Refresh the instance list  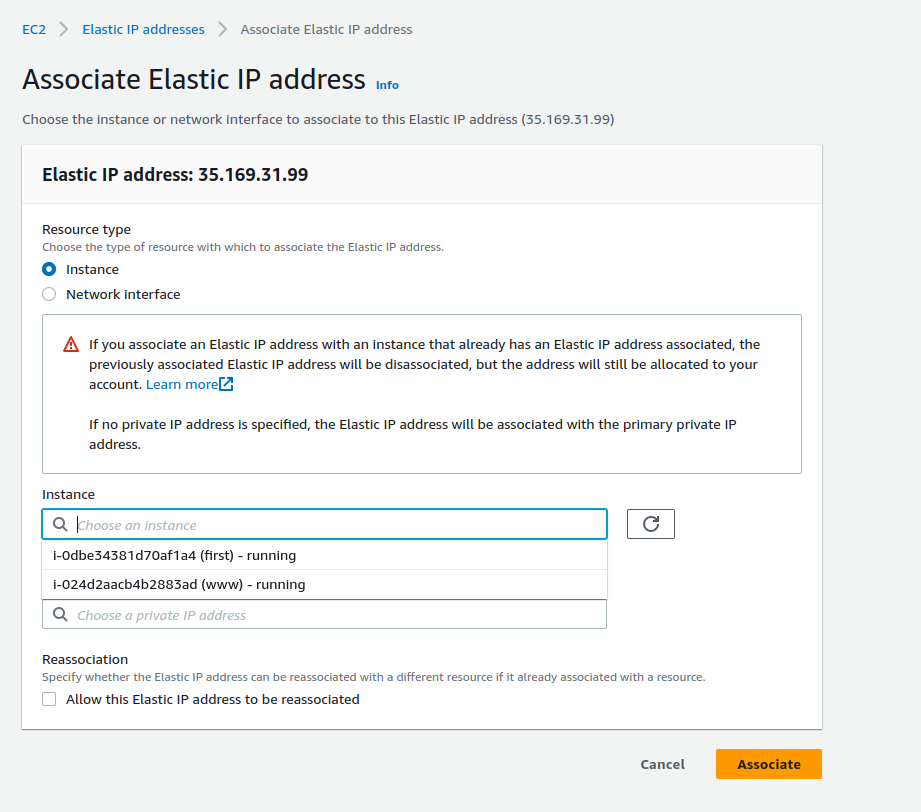click(650, 523)
